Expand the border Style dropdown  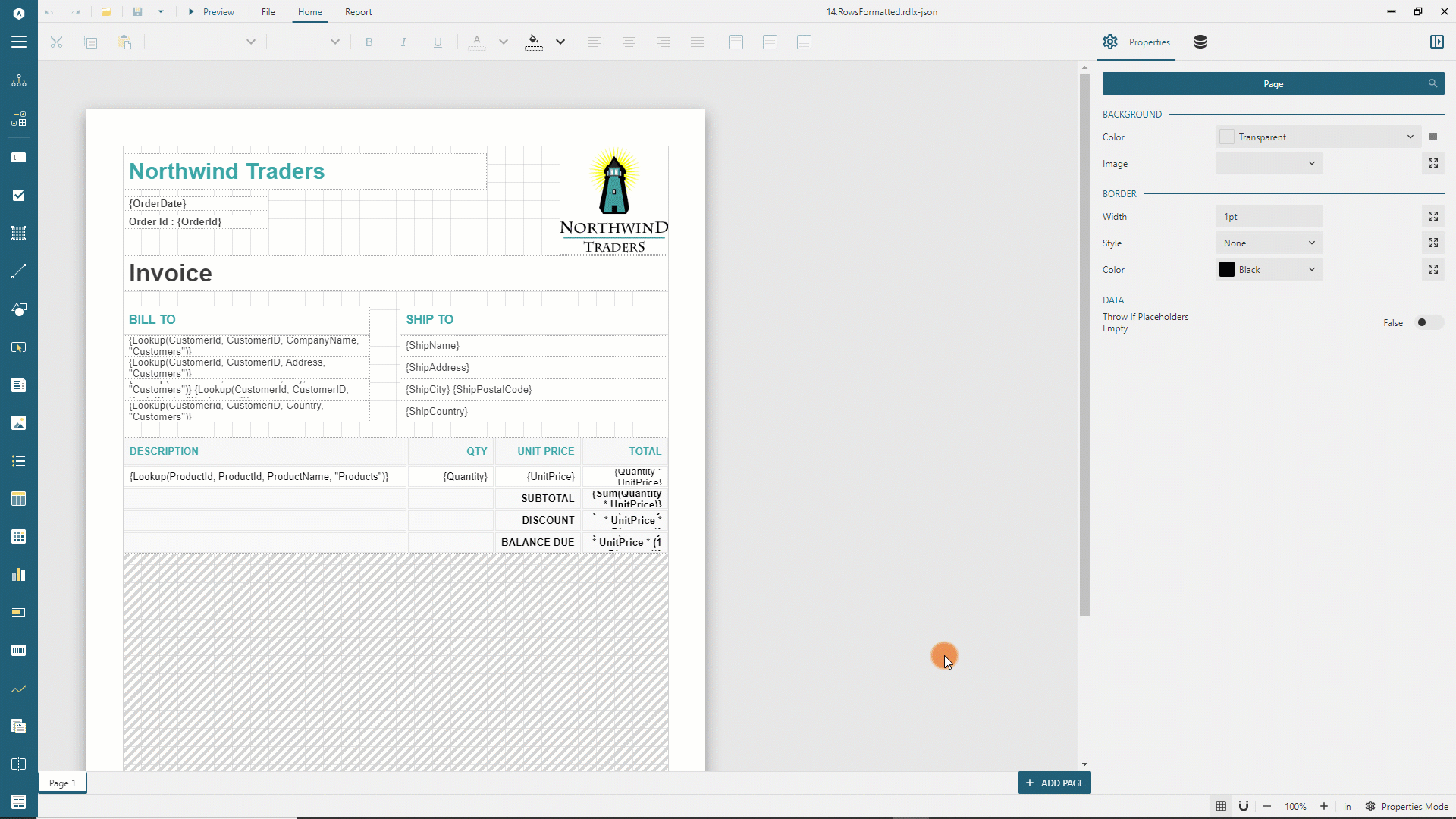(x=1269, y=243)
